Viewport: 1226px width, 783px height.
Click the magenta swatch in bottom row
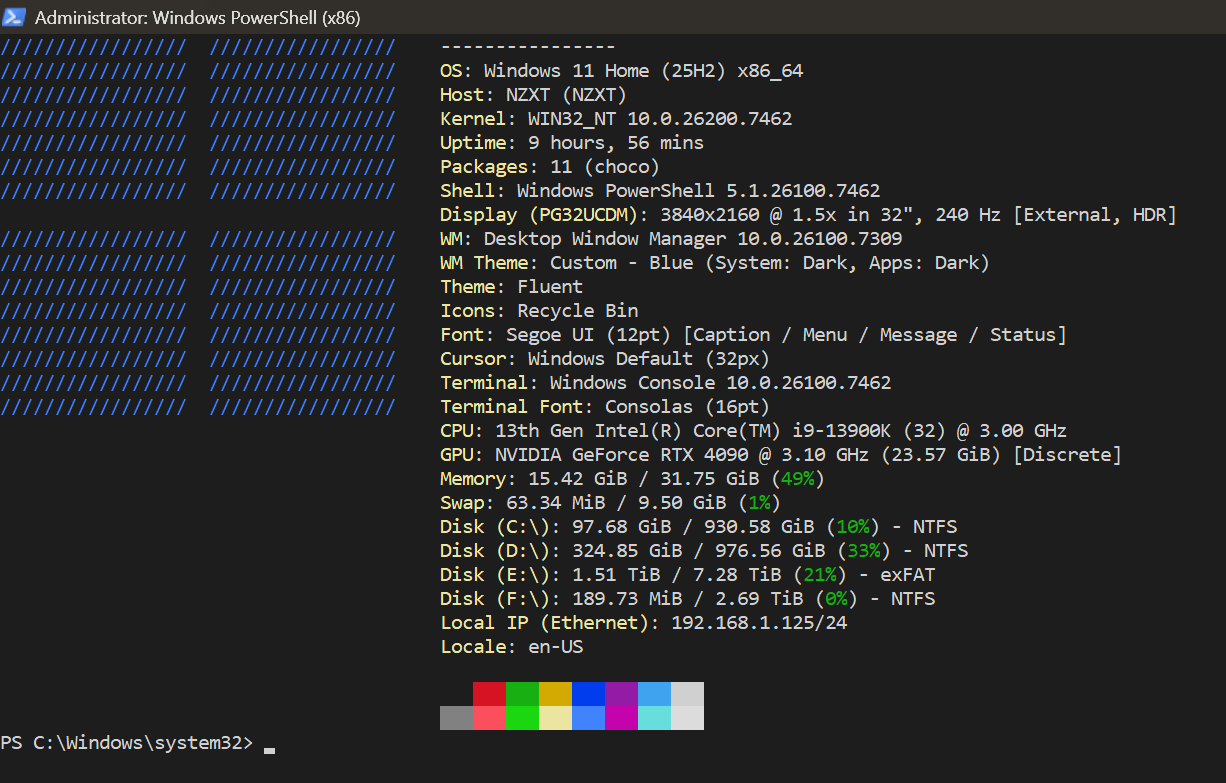coord(621,718)
